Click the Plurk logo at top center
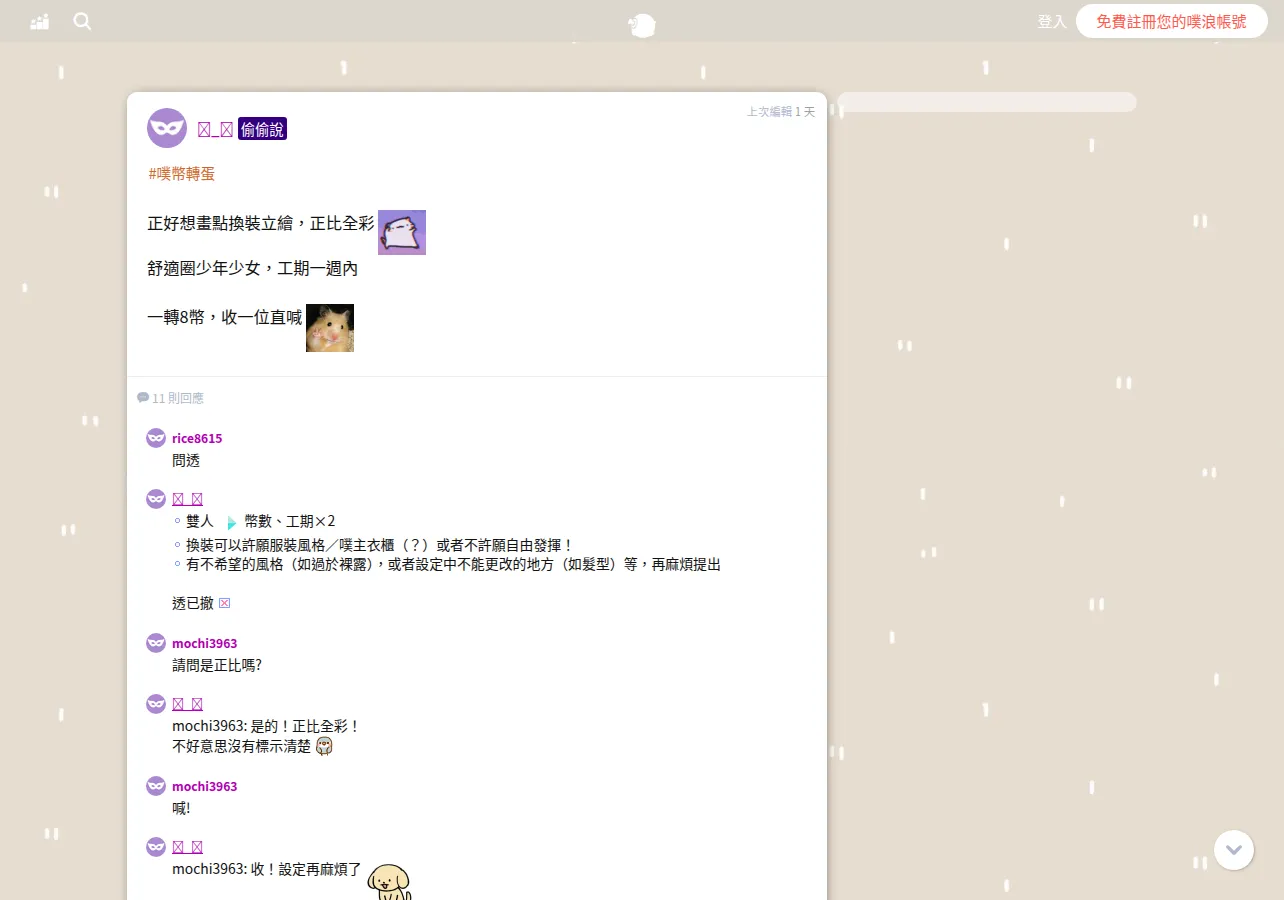The image size is (1284, 900). pos(642,25)
